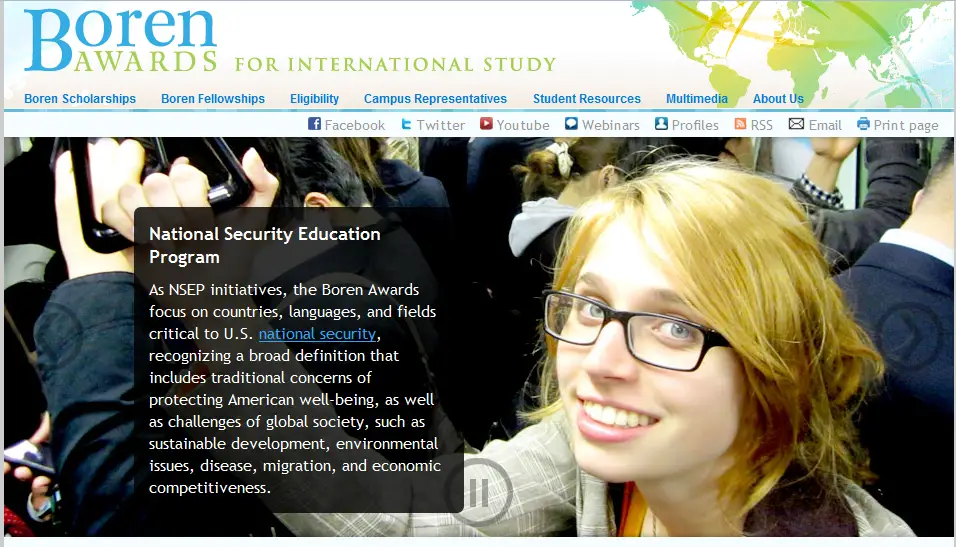Open the About Us menu

click(x=778, y=99)
